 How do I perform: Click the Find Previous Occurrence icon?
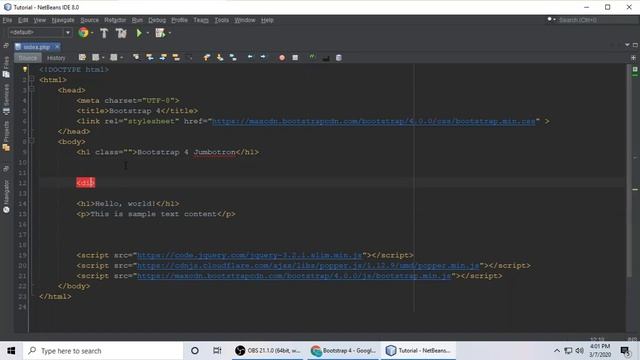tap(150, 58)
